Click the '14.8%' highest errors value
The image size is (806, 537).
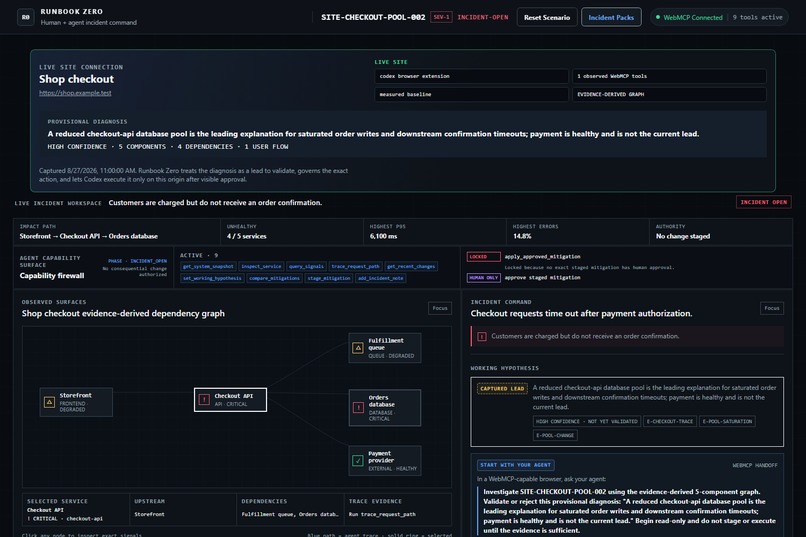coord(522,236)
